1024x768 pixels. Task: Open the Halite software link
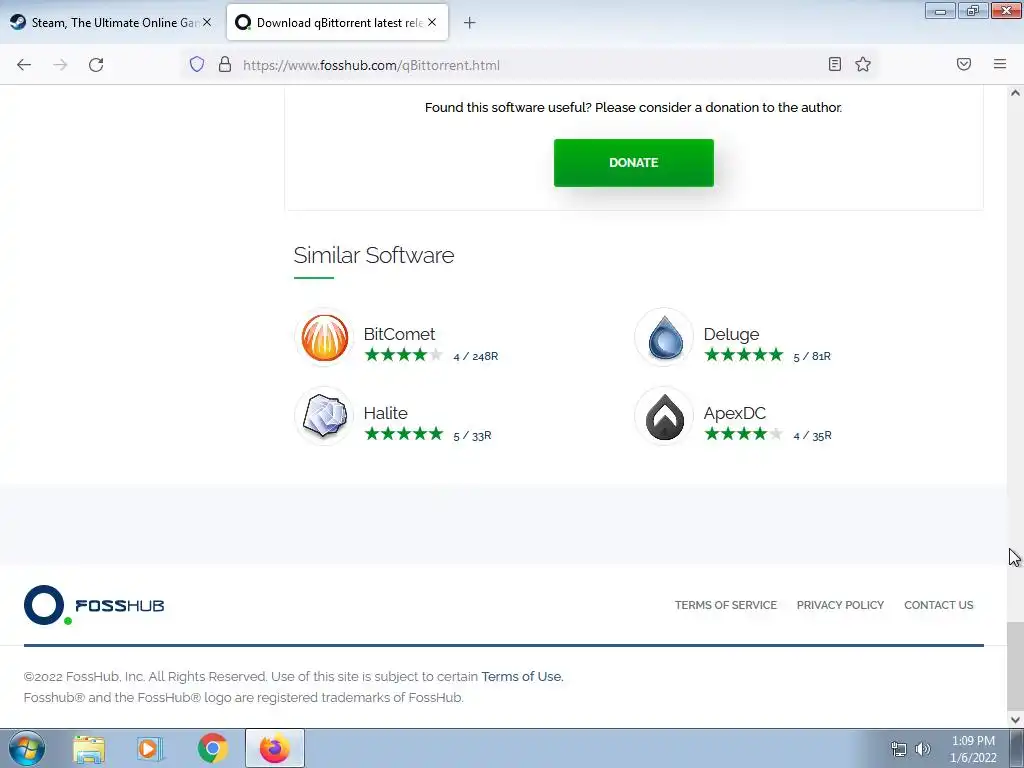tap(385, 413)
